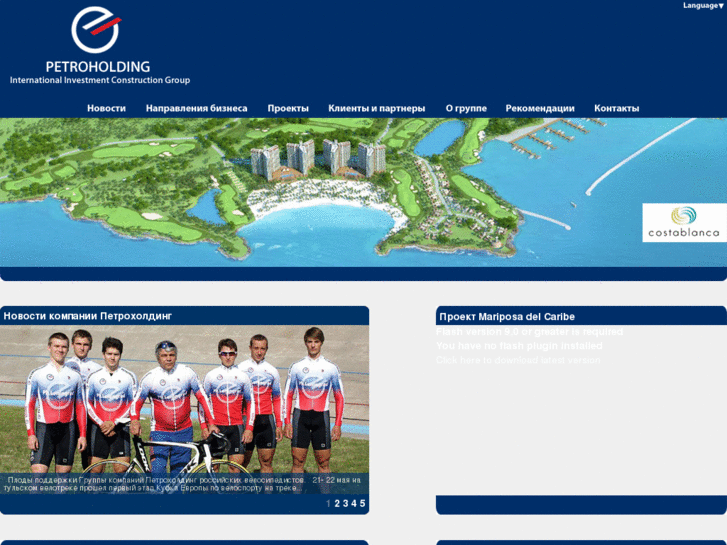
Task: Switch to news slide 2
Action: coord(337,503)
